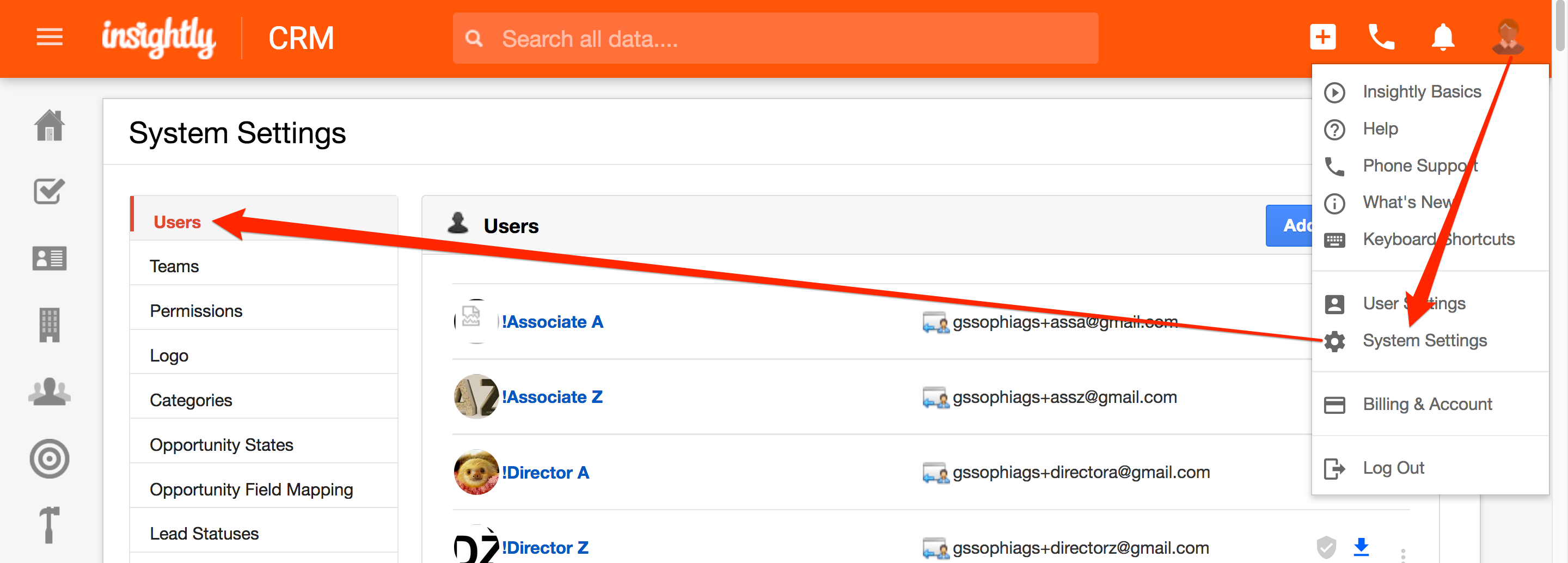Open Contacts from the sidebar card icon
The image size is (1568, 563).
click(50, 259)
